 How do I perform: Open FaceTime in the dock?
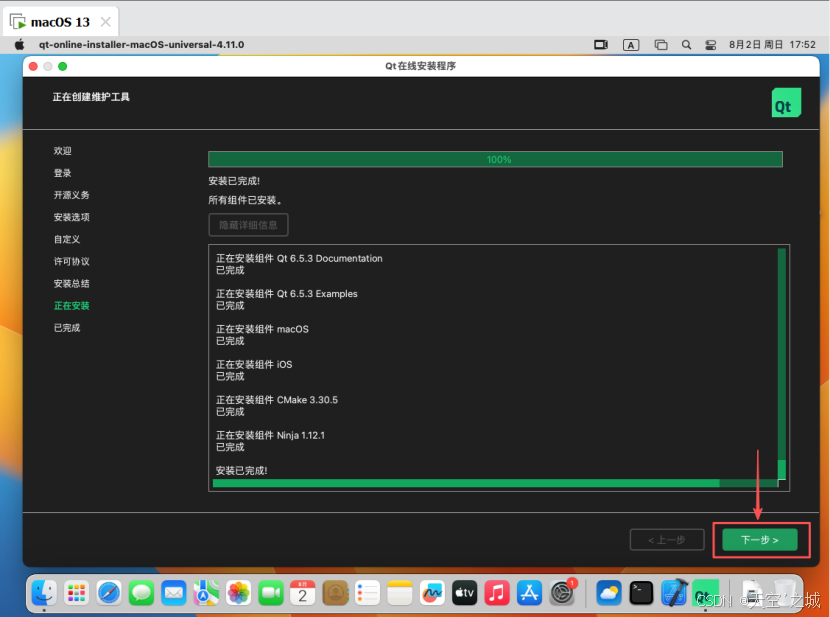[x=270, y=593]
